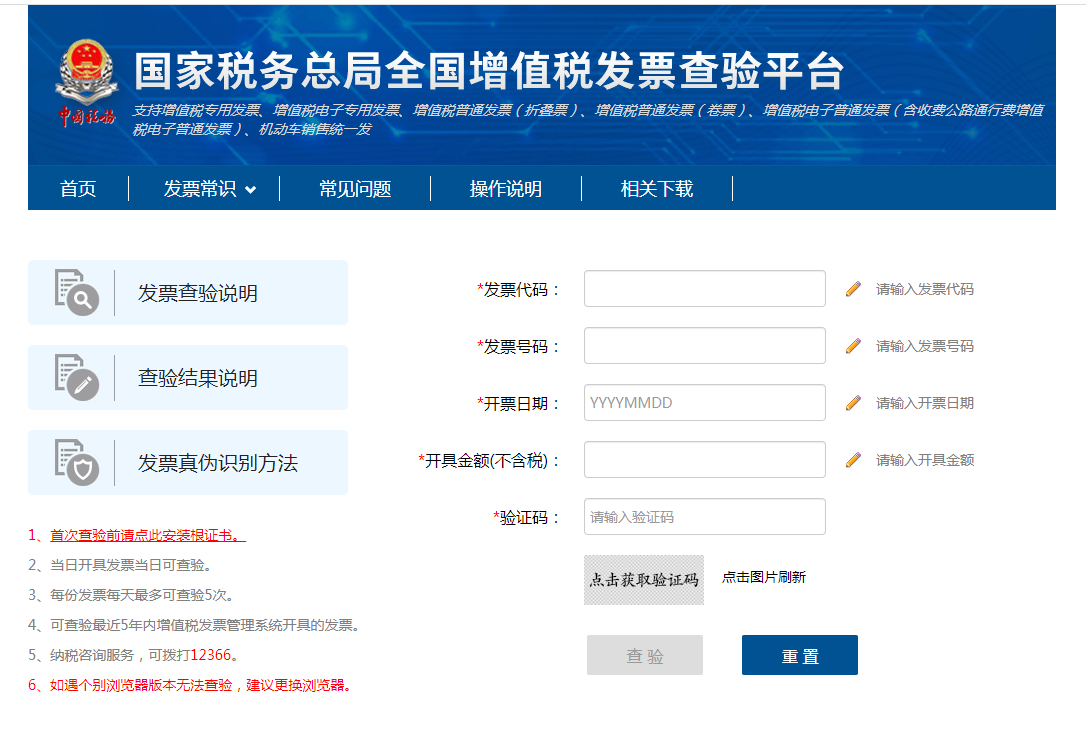Screen dimensions: 1086x738
Task: Open the 发票查验说明 panel
Action: 188,292
